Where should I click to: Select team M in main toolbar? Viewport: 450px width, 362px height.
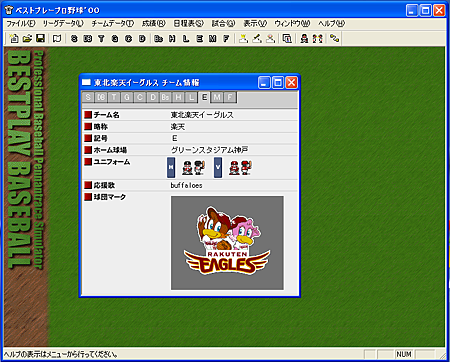click(x=213, y=39)
